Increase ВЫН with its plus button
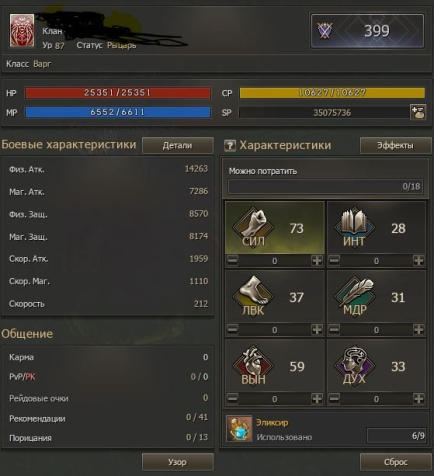The height and width of the screenshot is (476, 434). (317, 398)
